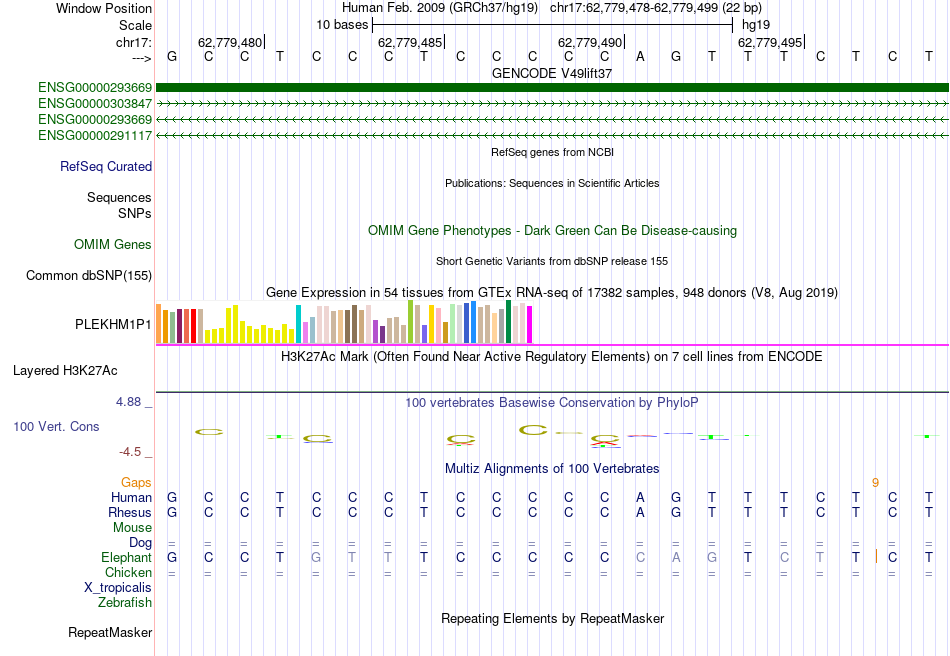Click ENSG00000293669 label beside the solid green bar

(x=95, y=88)
